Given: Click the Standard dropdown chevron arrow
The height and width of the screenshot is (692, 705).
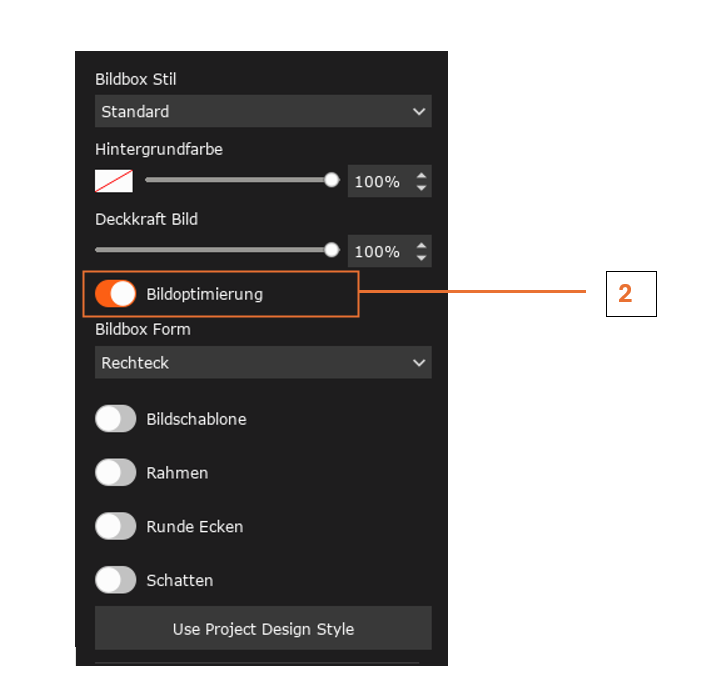Looking at the screenshot, I should (x=419, y=112).
